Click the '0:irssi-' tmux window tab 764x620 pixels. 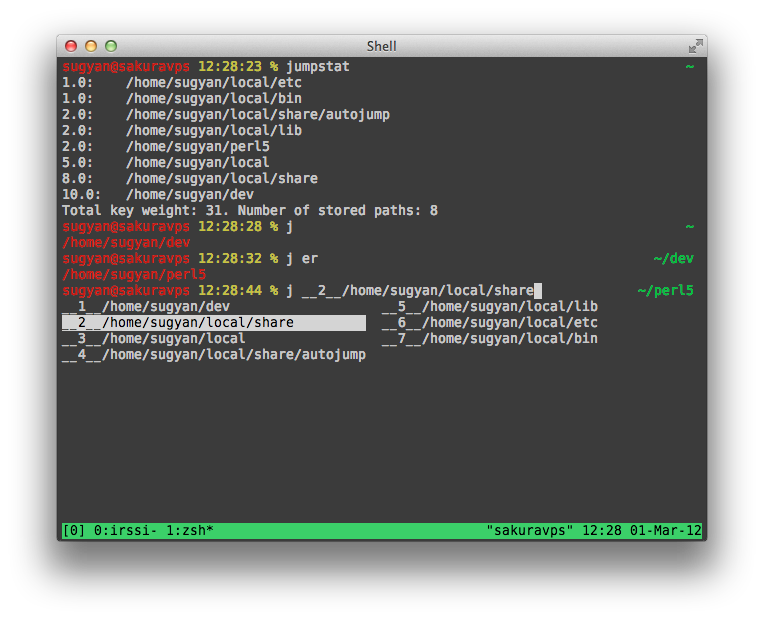tap(125, 530)
